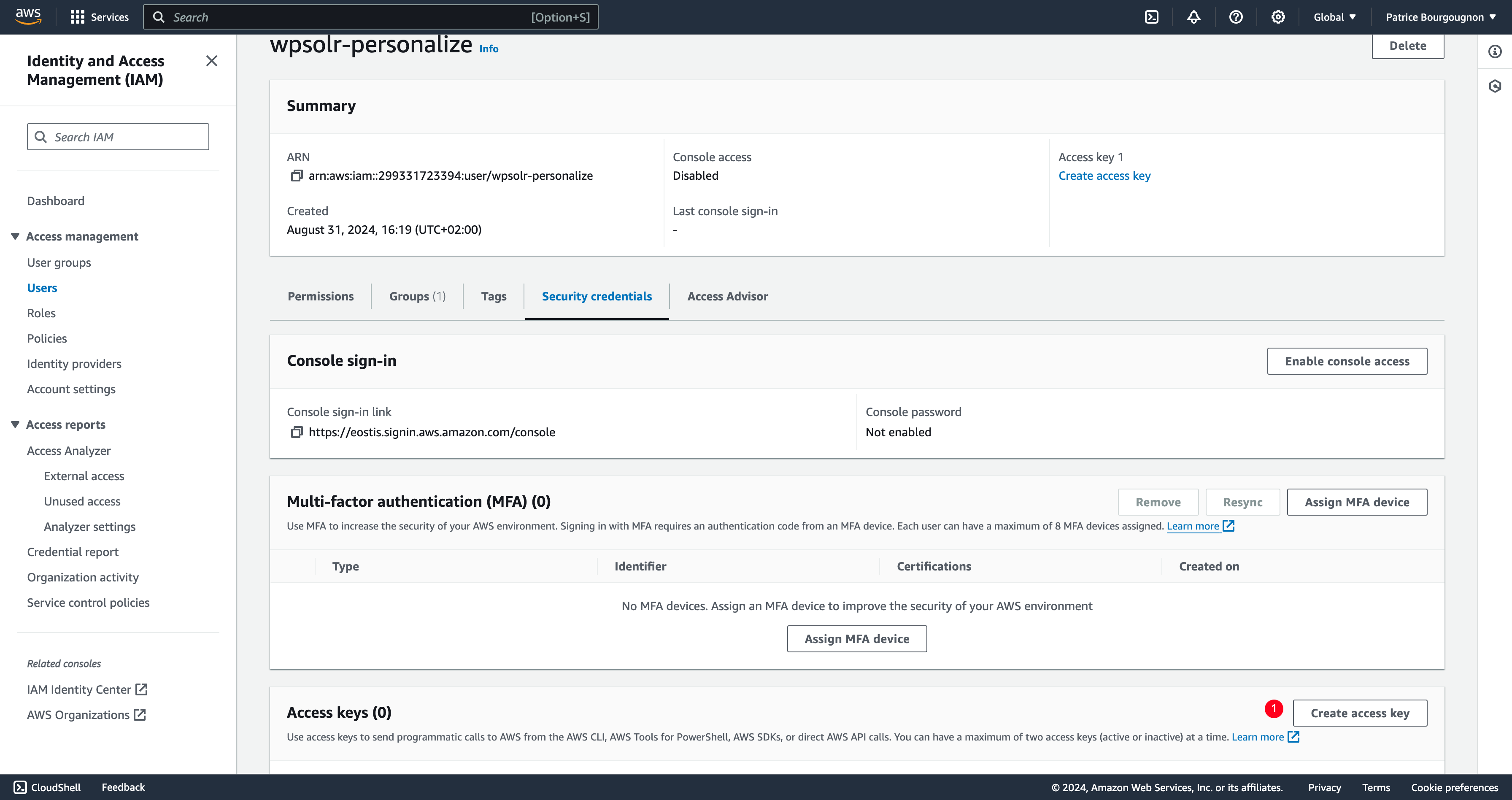The width and height of the screenshot is (1512, 800).
Task: Click the MFA table Type column header
Action: pos(346,566)
